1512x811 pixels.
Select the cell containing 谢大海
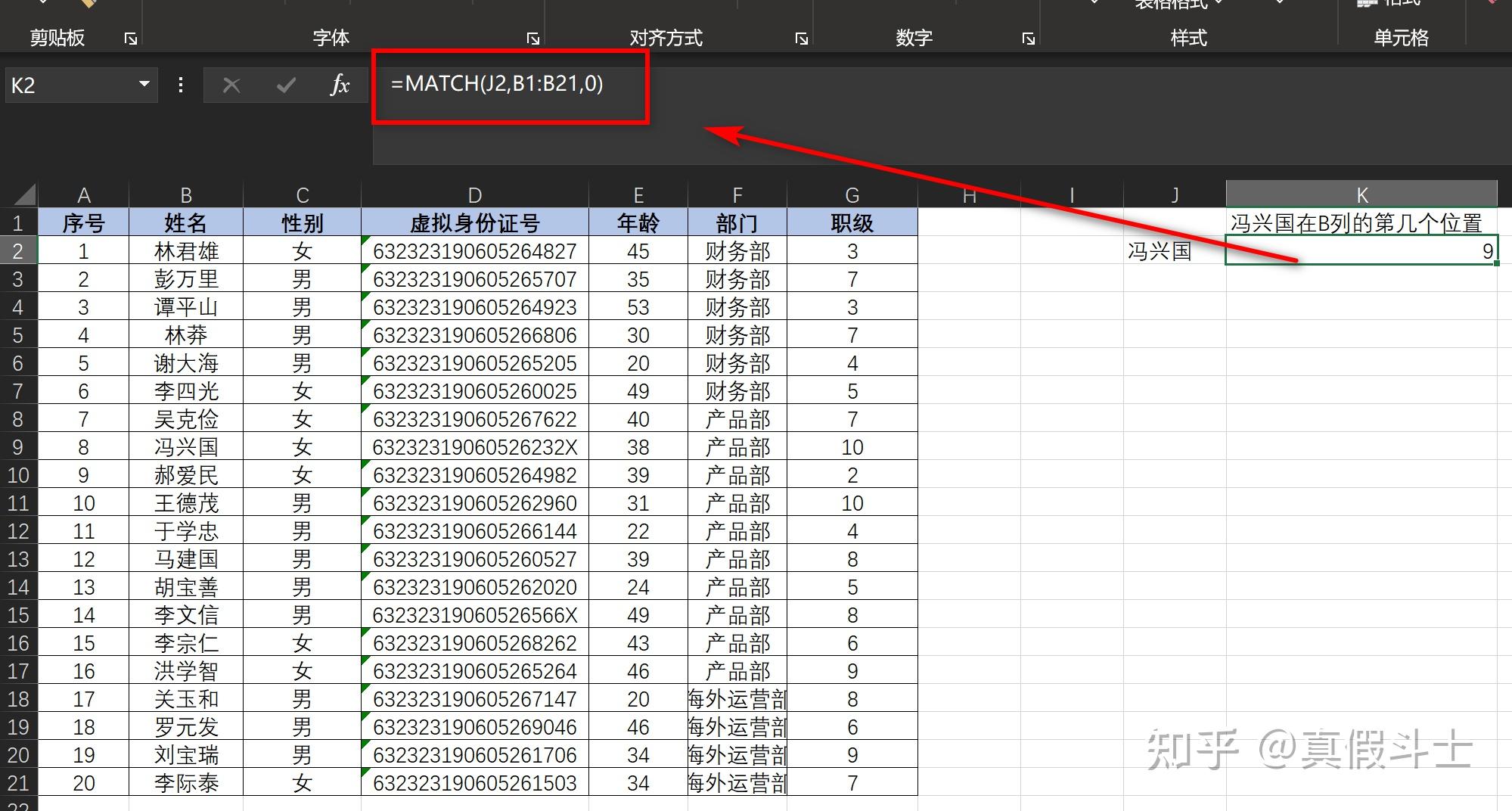tap(186, 363)
